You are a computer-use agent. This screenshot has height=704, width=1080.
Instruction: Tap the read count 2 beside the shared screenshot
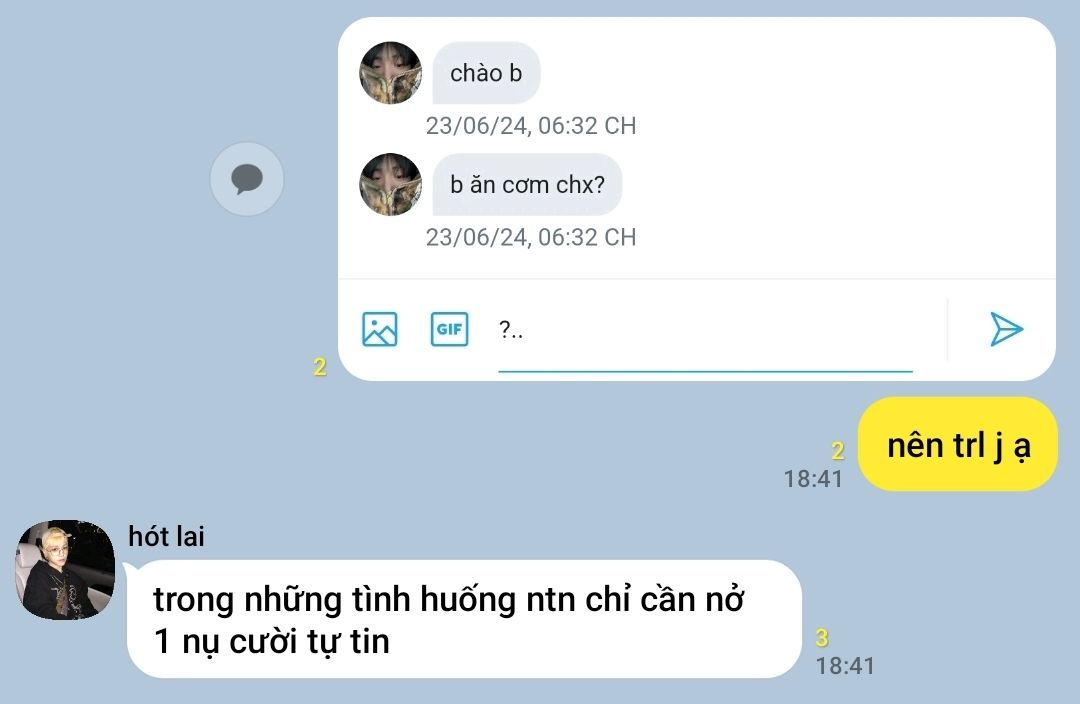point(320,366)
